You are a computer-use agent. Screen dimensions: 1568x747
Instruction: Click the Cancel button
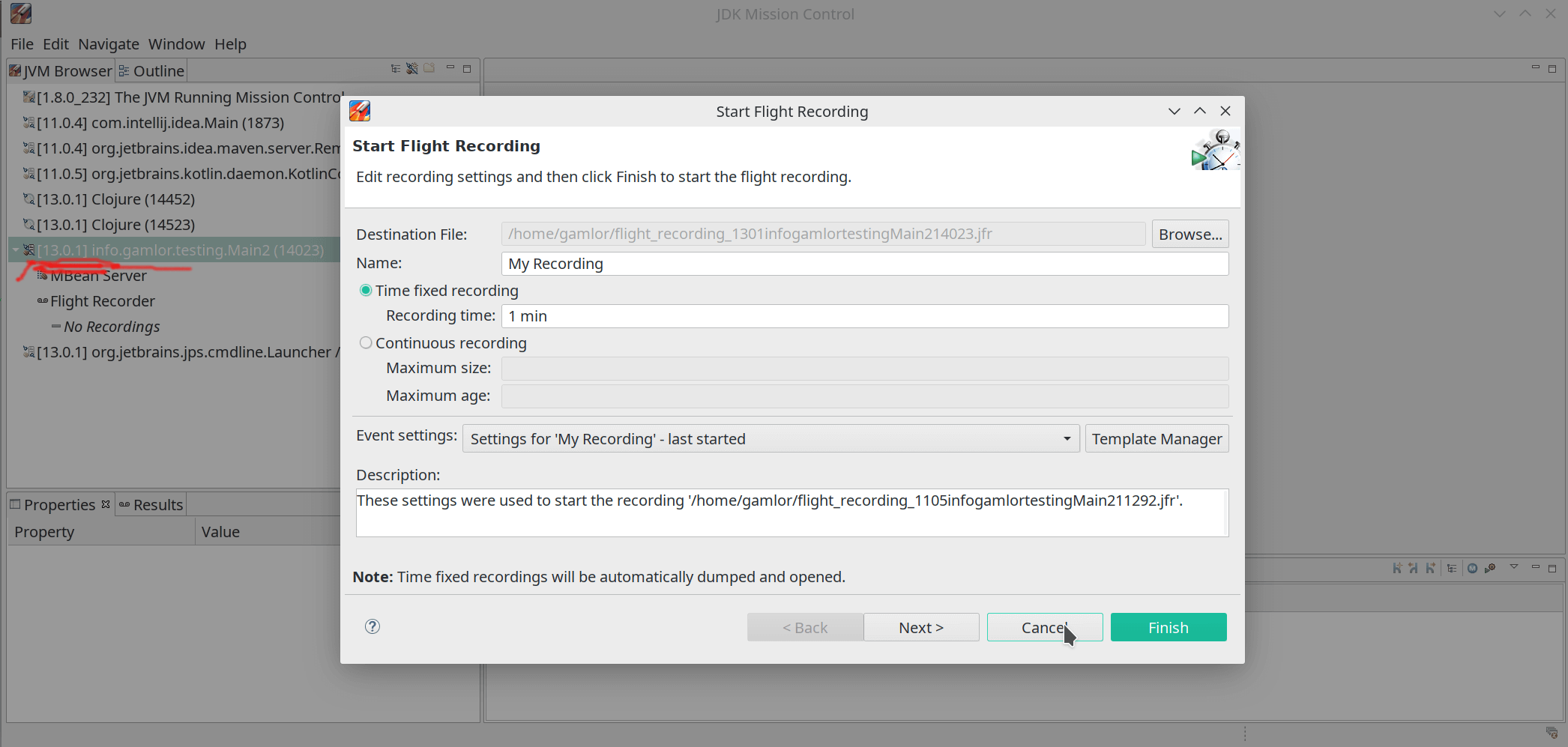1045,627
